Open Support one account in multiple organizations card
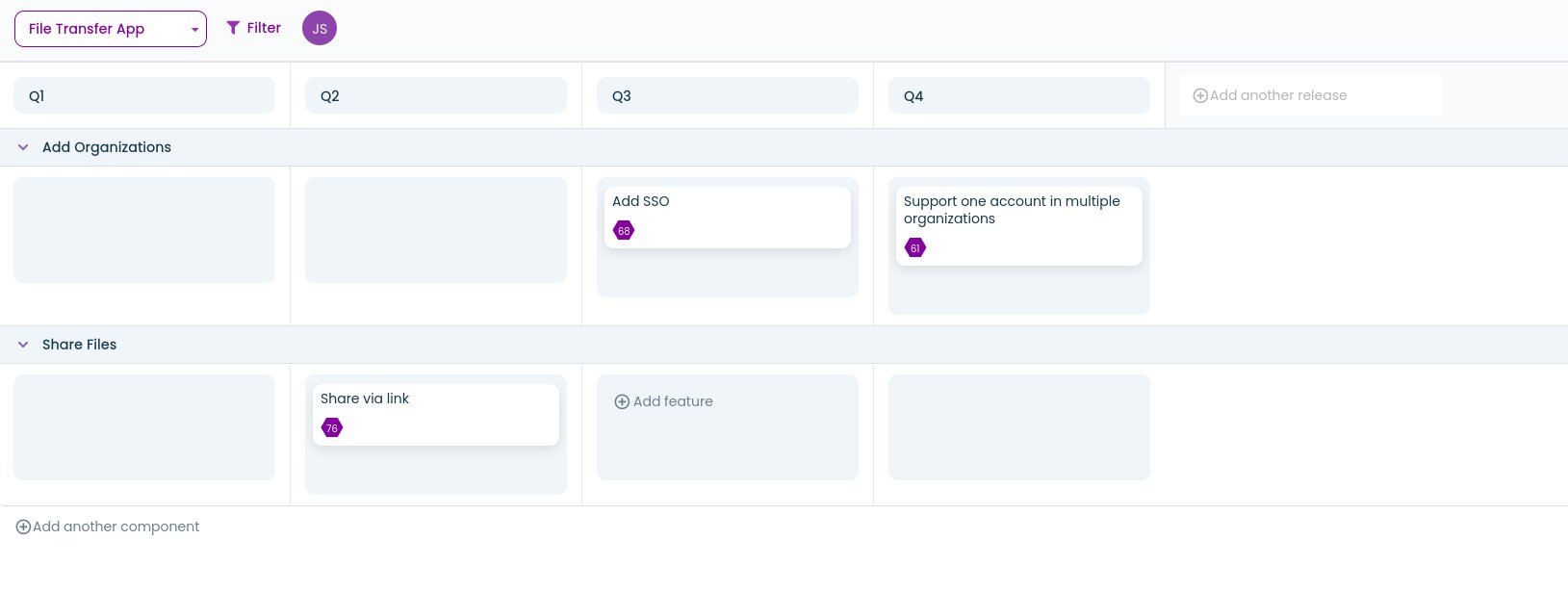Image resolution: width=1568 pixels, height=591 pixels. (x=1019, y=217)
